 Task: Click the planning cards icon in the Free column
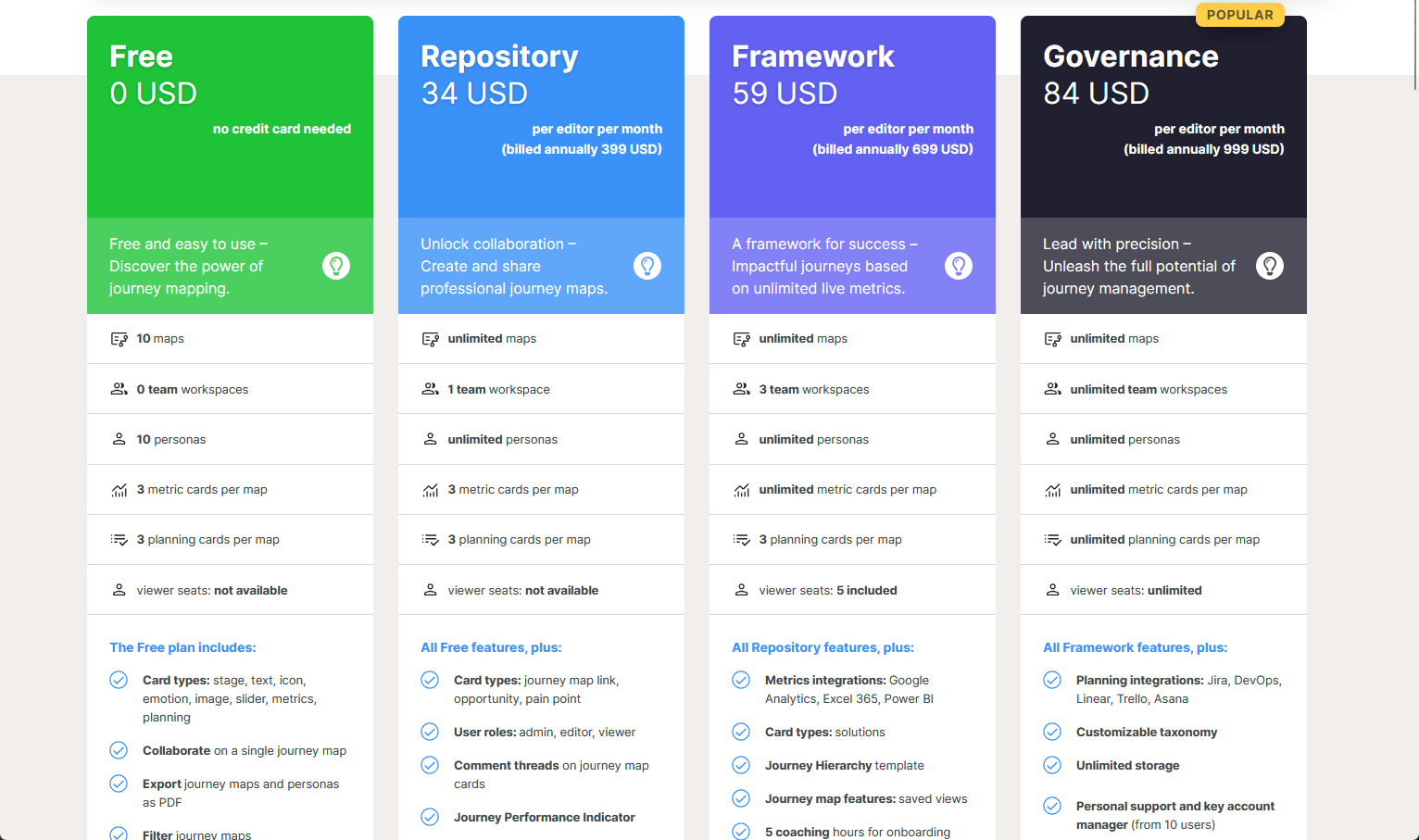coord(119,539)
